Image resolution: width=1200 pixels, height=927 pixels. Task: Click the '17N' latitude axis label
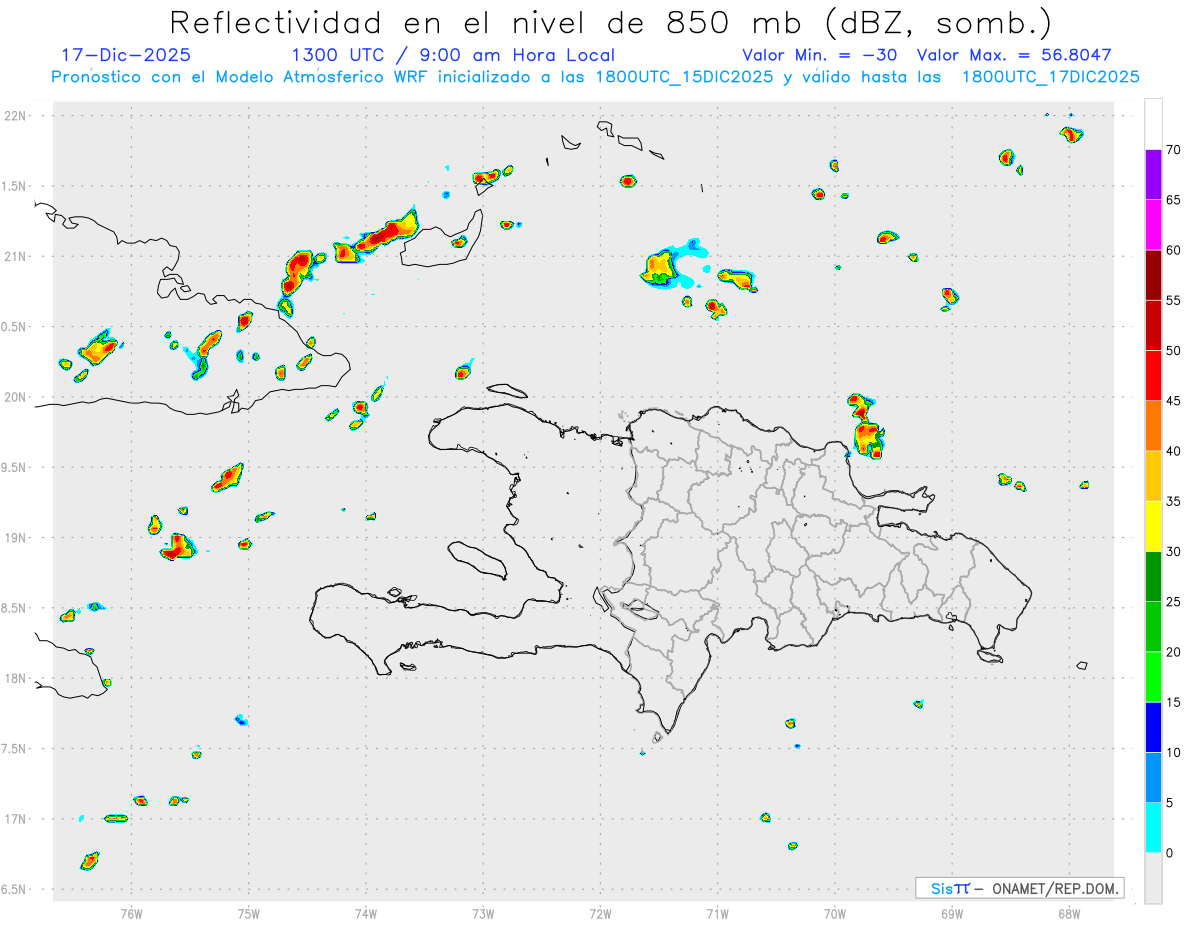pyautogui.click(x=15, y=819)
